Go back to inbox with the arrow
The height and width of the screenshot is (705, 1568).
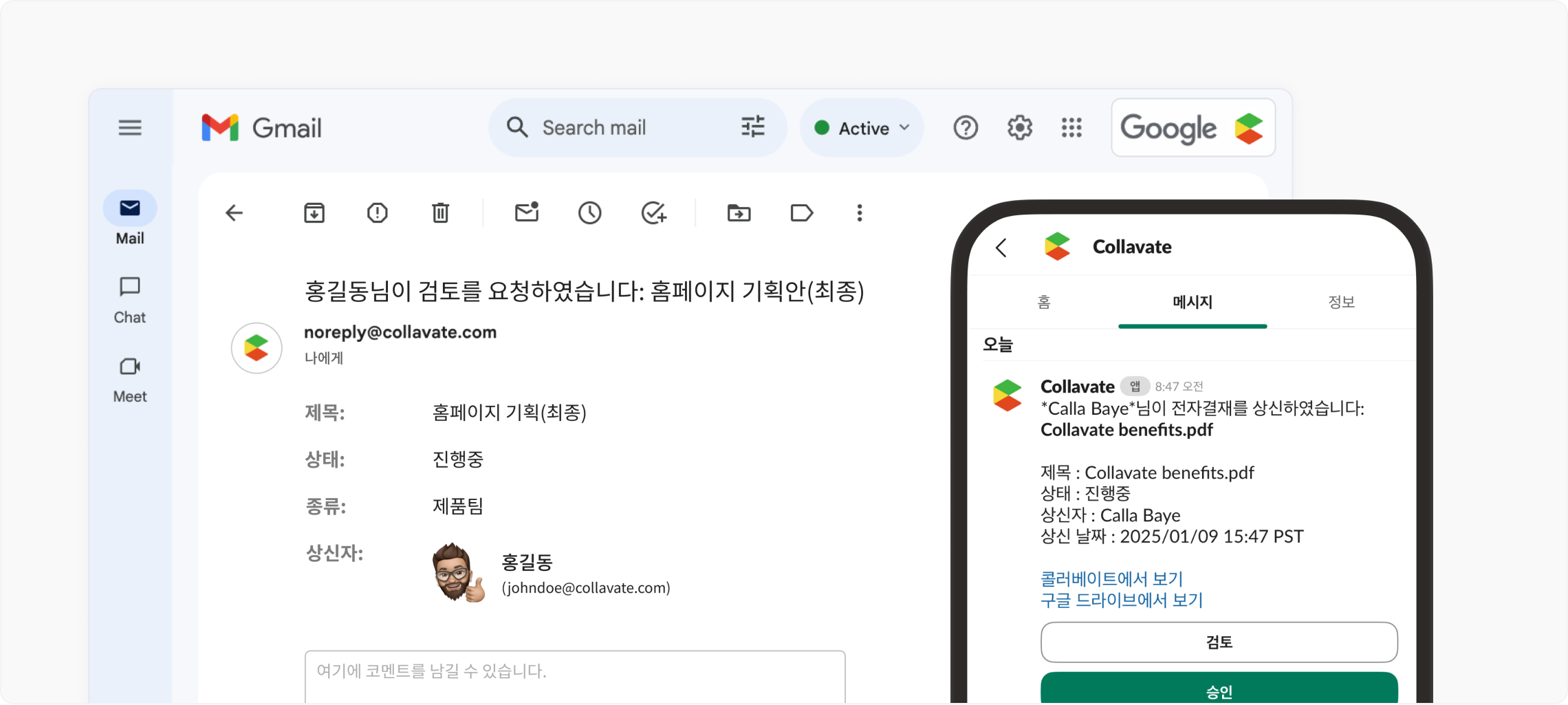point(235,213)
